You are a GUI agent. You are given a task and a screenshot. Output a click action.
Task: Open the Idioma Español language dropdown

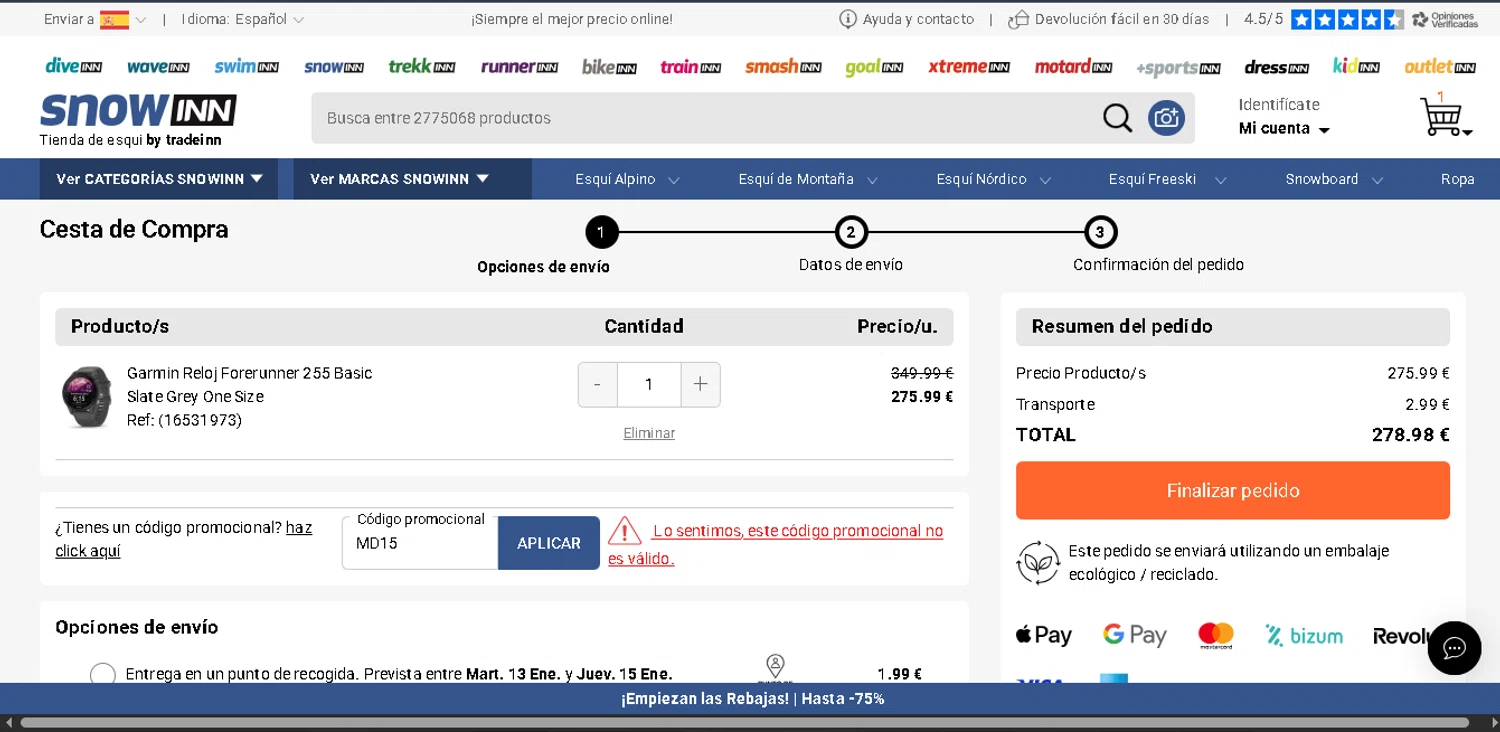click(243, 19)
